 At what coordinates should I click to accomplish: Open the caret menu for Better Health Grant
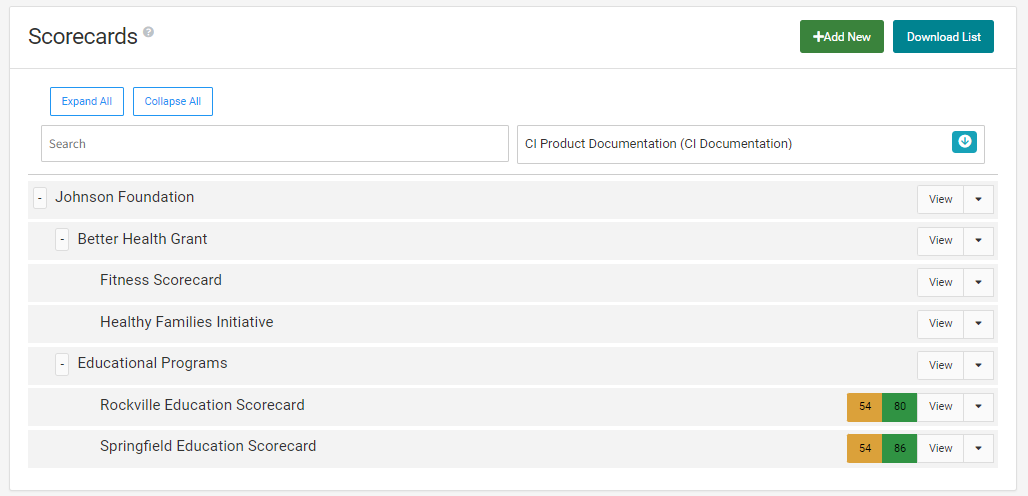coord(978,240)
